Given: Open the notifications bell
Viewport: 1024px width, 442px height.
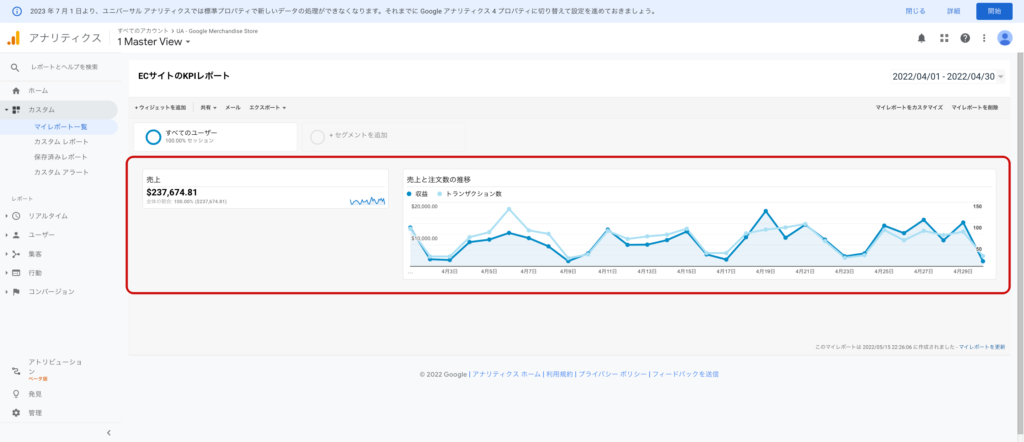Looking at the screenshot, I should click(921, 38).
